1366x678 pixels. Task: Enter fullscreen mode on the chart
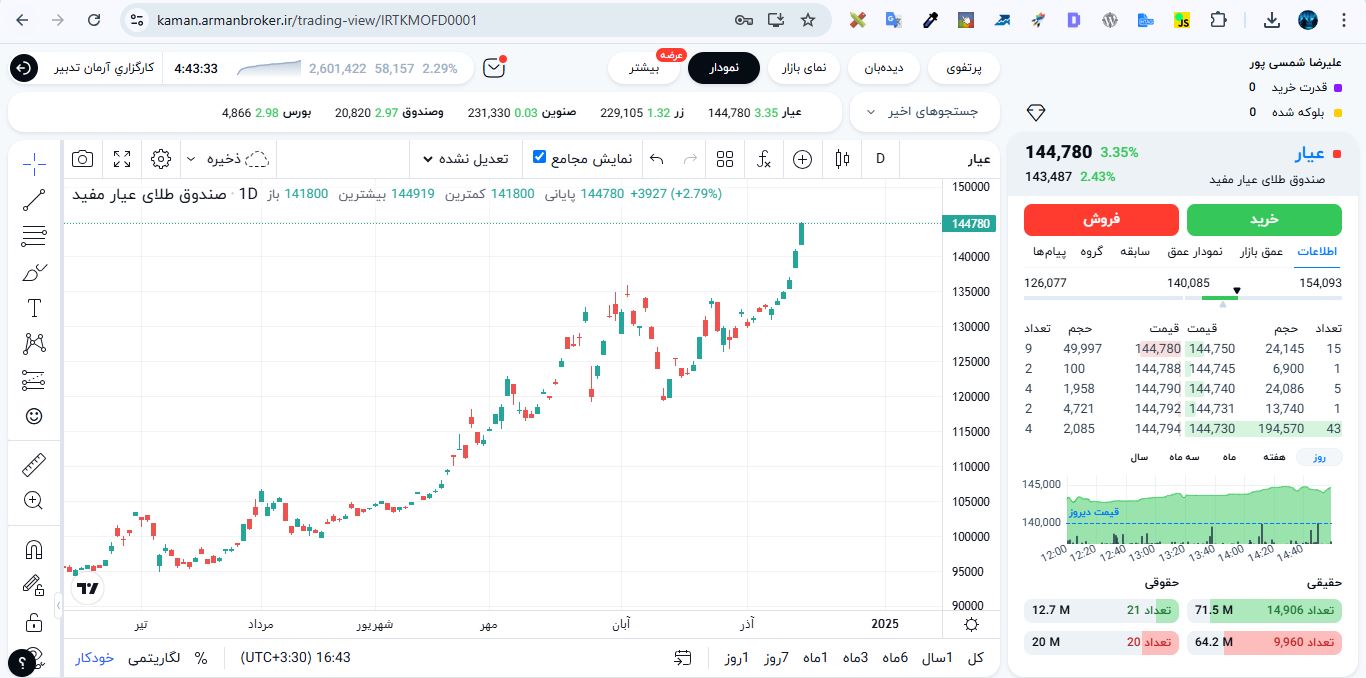122,159
